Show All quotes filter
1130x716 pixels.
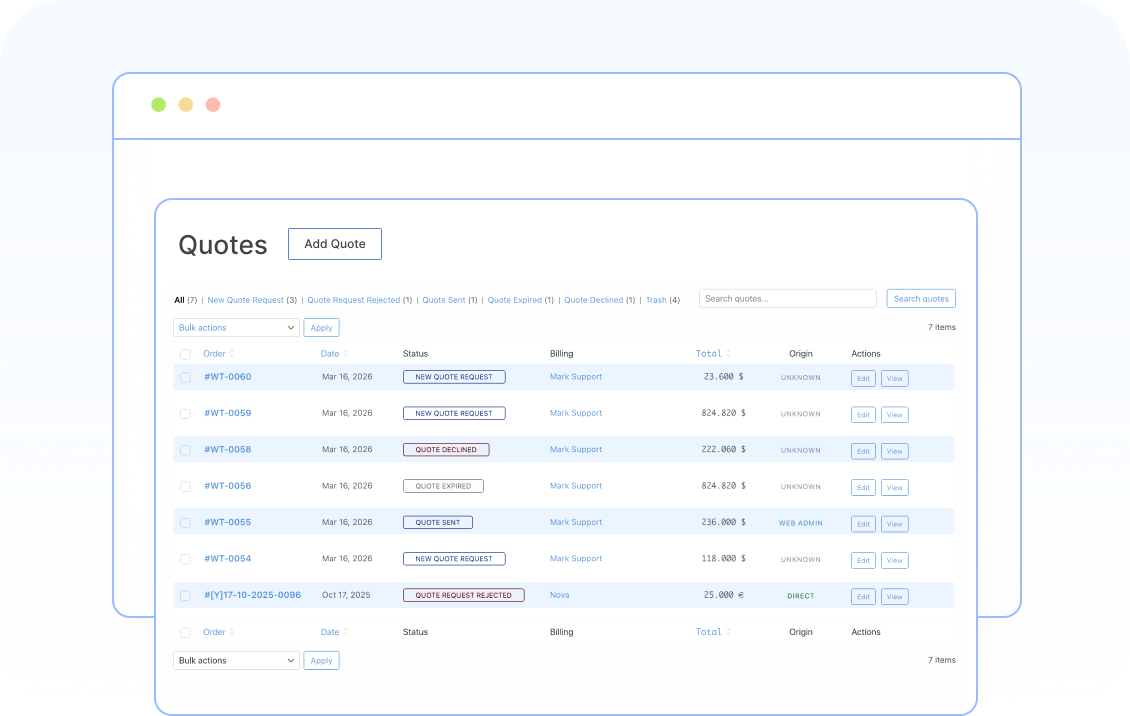tap(179, 300)
